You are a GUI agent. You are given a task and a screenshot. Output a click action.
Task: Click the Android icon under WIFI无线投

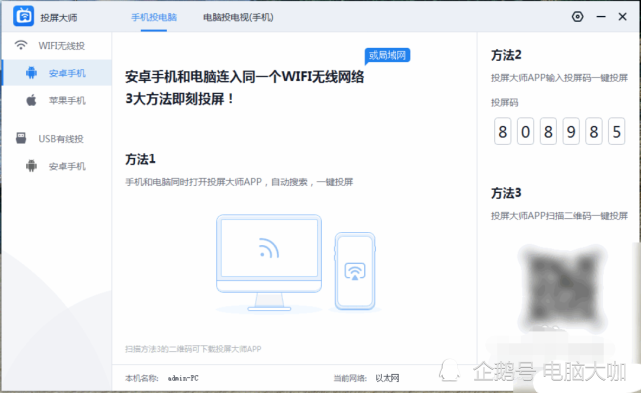pyautogui.click(x=31, y=73)
